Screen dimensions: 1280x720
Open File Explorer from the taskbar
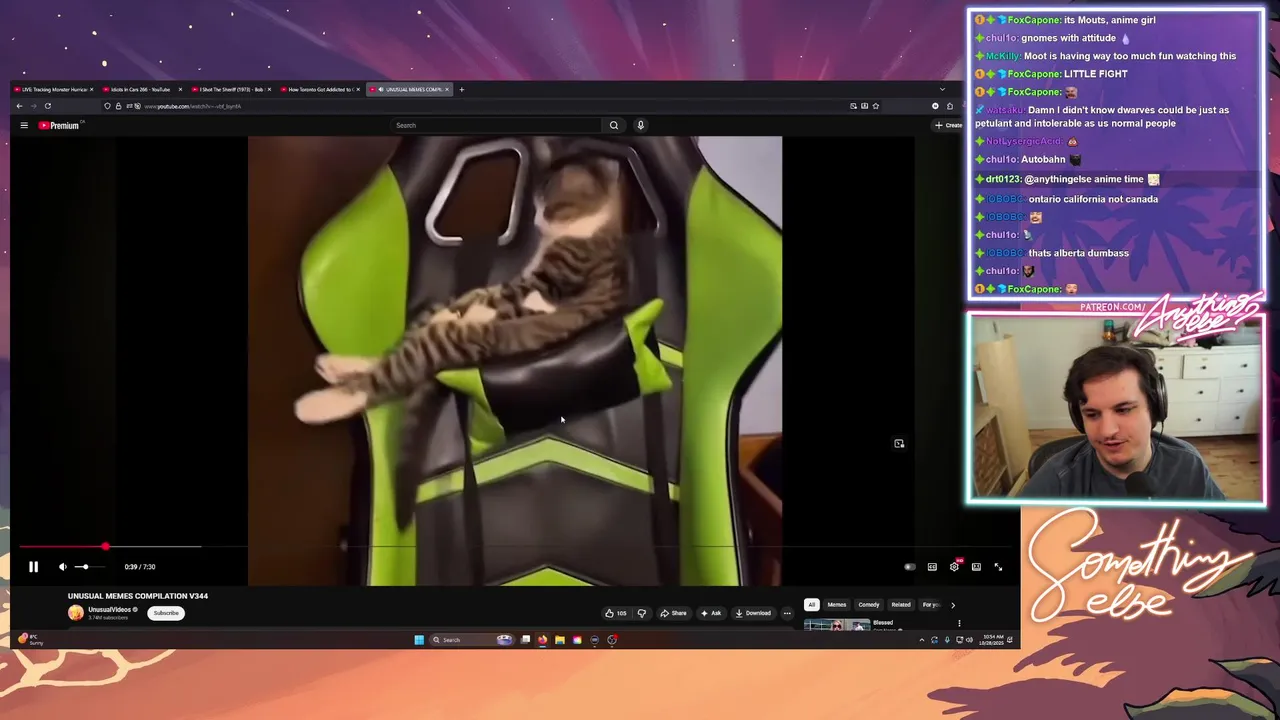(560, 640)
